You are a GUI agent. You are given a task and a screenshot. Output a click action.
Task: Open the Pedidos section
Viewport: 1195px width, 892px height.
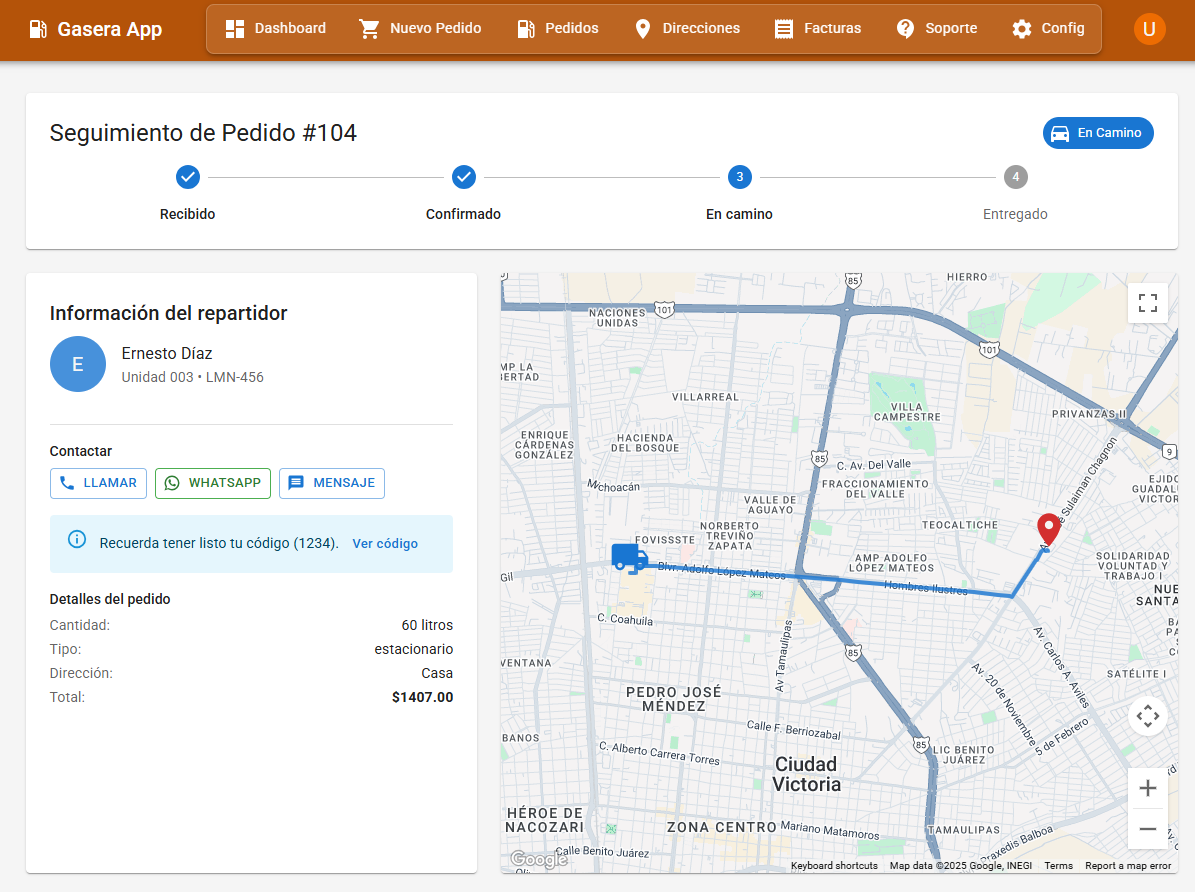coord(558,29)
